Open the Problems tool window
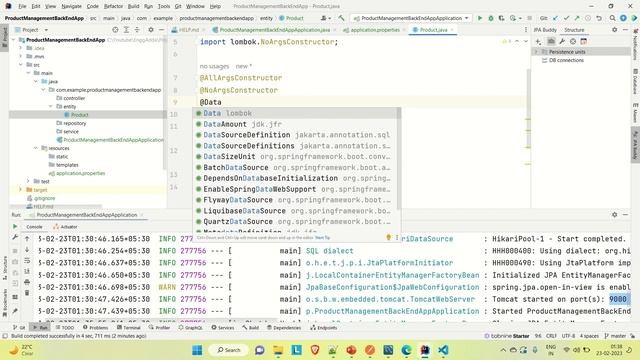The width and height of the screenshot is (640, 360). click(96, 327)
